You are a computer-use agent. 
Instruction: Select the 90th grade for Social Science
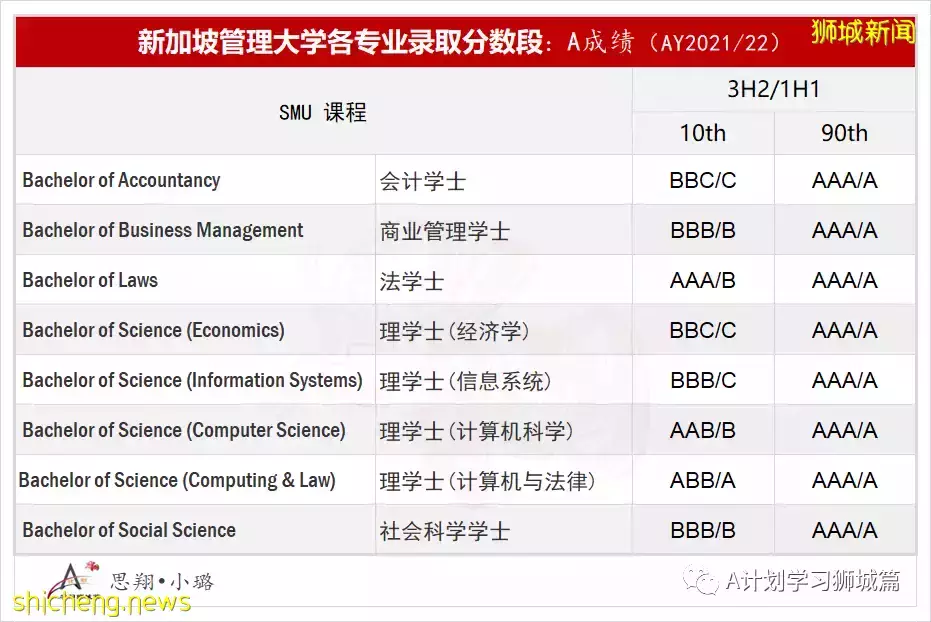click(x=844, y=529)
